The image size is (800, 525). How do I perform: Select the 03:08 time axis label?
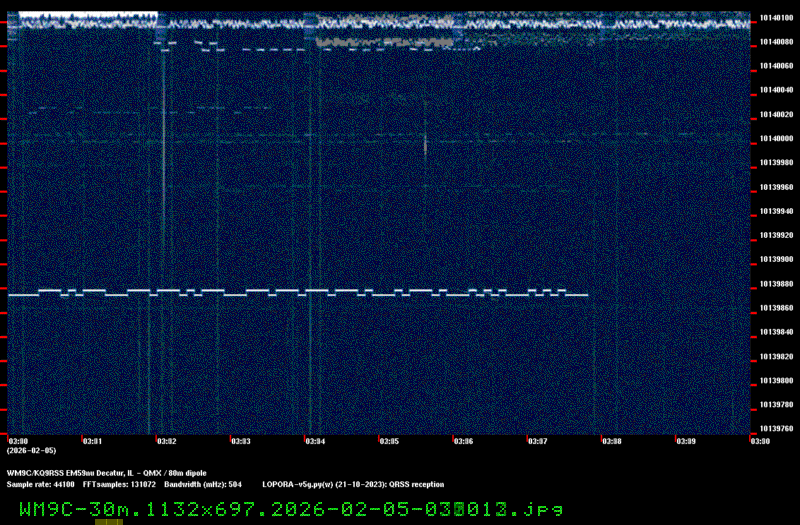click(611, 440)
